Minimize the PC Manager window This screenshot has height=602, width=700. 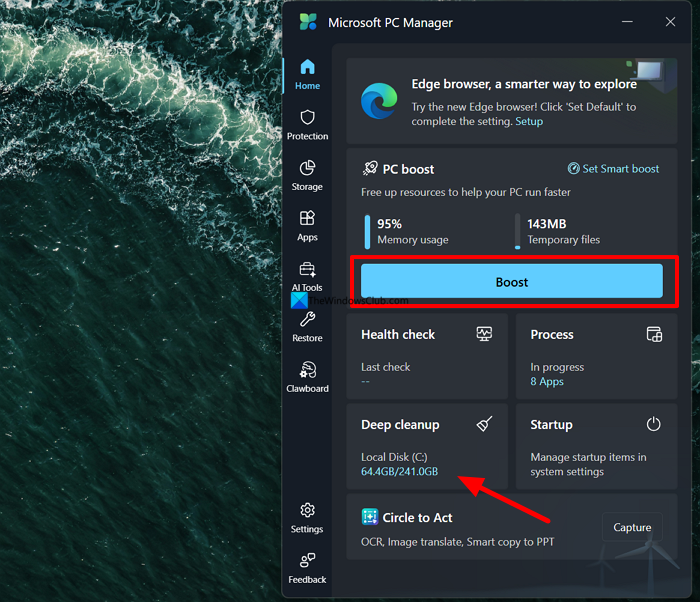pyautogui.click(x=627, y=22)
